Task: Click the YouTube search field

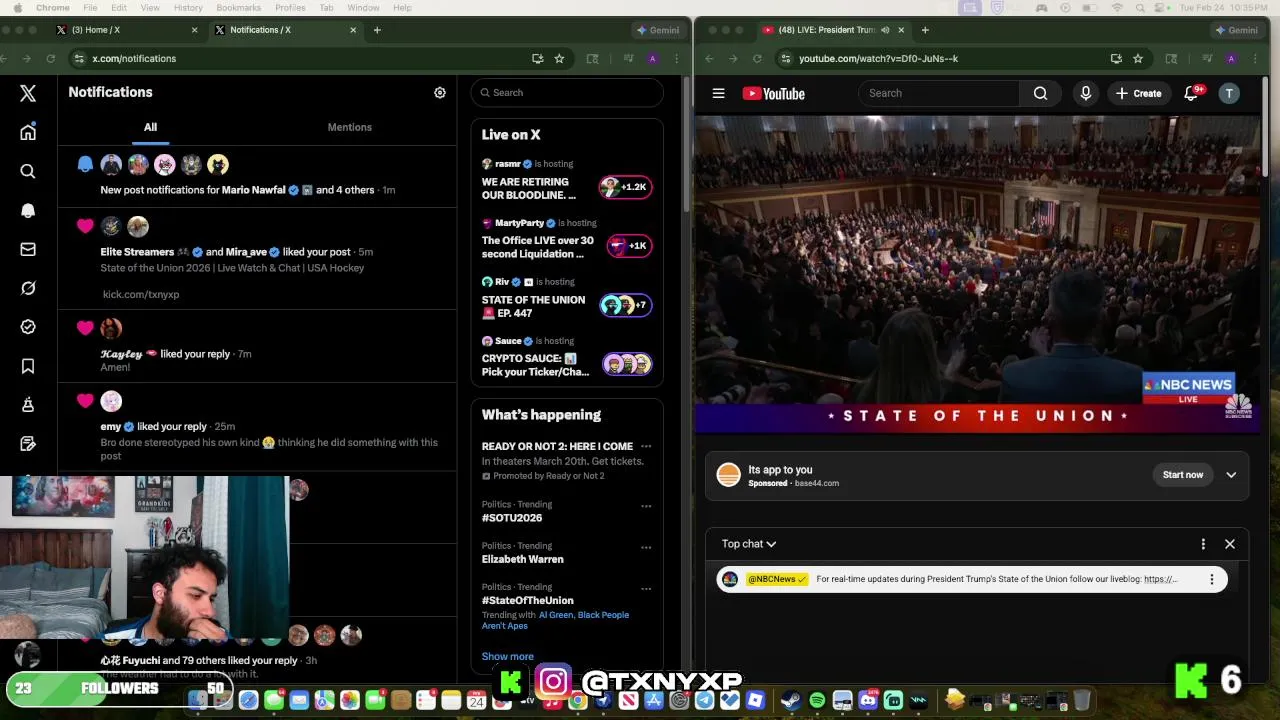Action: (939, 93)
